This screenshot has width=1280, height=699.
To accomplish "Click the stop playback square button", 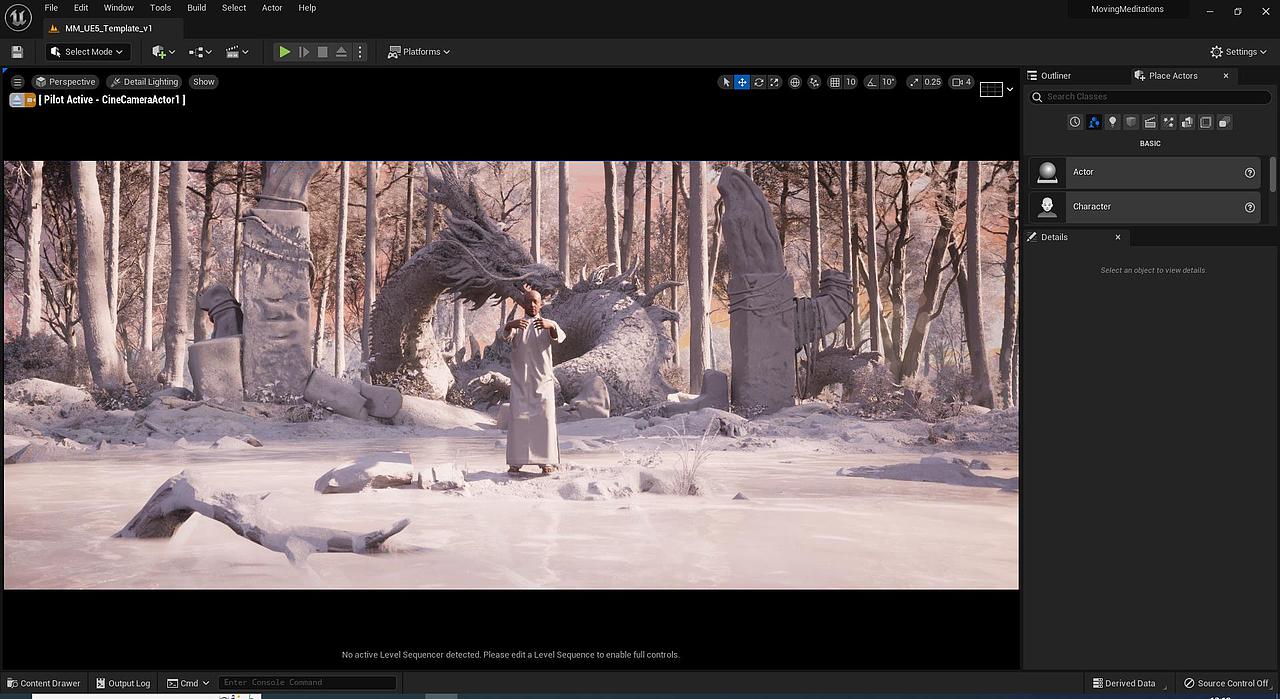I will point(322,52).
